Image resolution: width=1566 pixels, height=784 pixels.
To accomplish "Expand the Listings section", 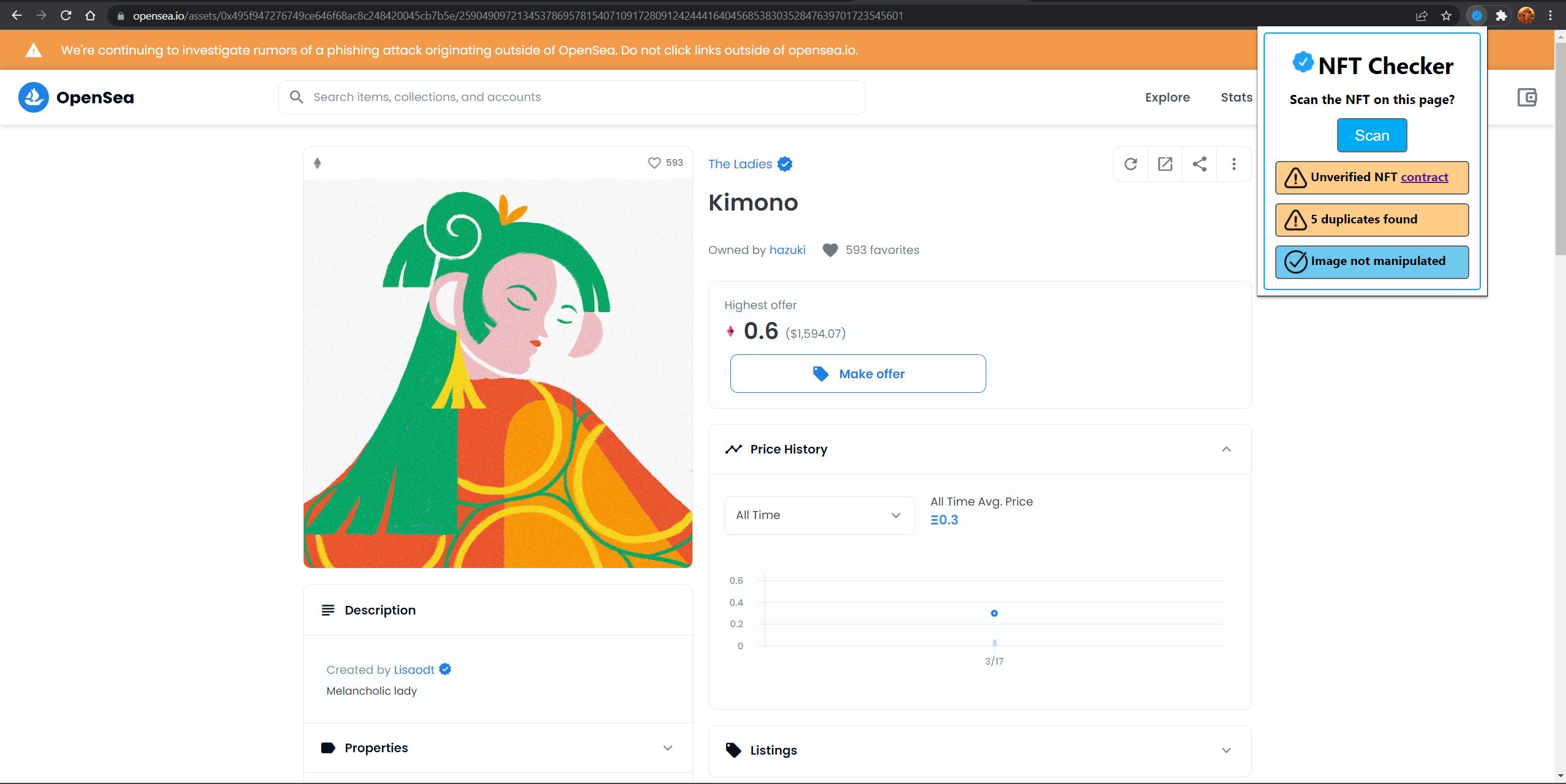I will click(1226, 750).
